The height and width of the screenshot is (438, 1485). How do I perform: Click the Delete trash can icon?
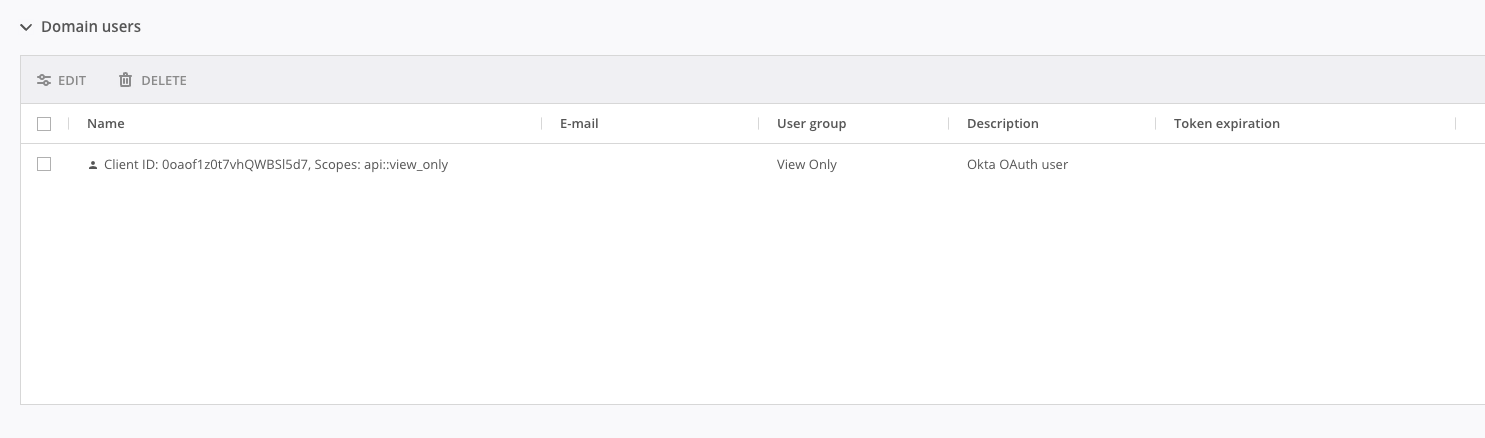point(125,80)
